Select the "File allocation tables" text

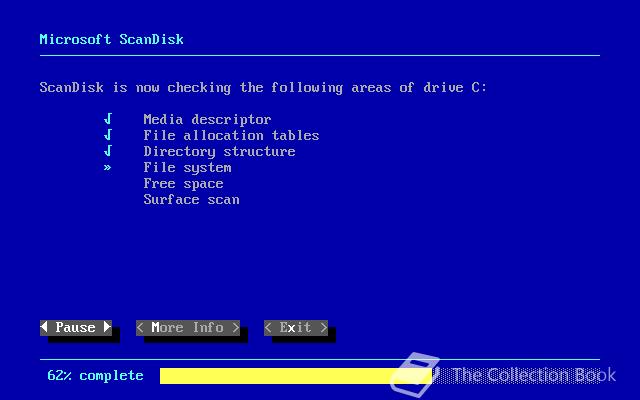click(x=231, y=135)
